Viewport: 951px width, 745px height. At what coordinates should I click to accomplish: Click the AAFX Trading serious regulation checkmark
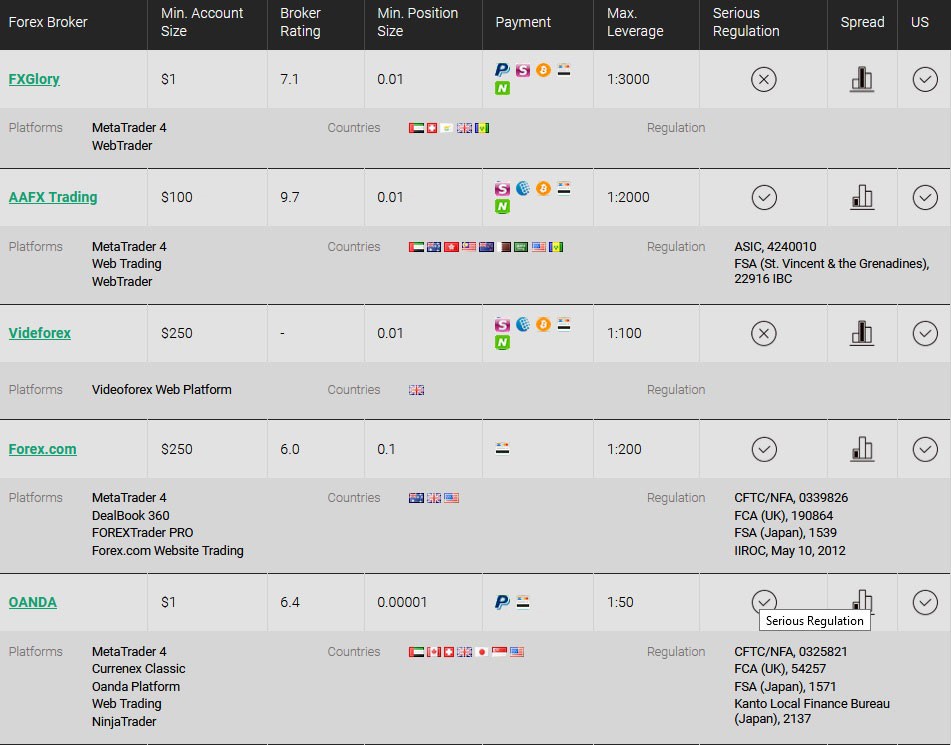764,197
